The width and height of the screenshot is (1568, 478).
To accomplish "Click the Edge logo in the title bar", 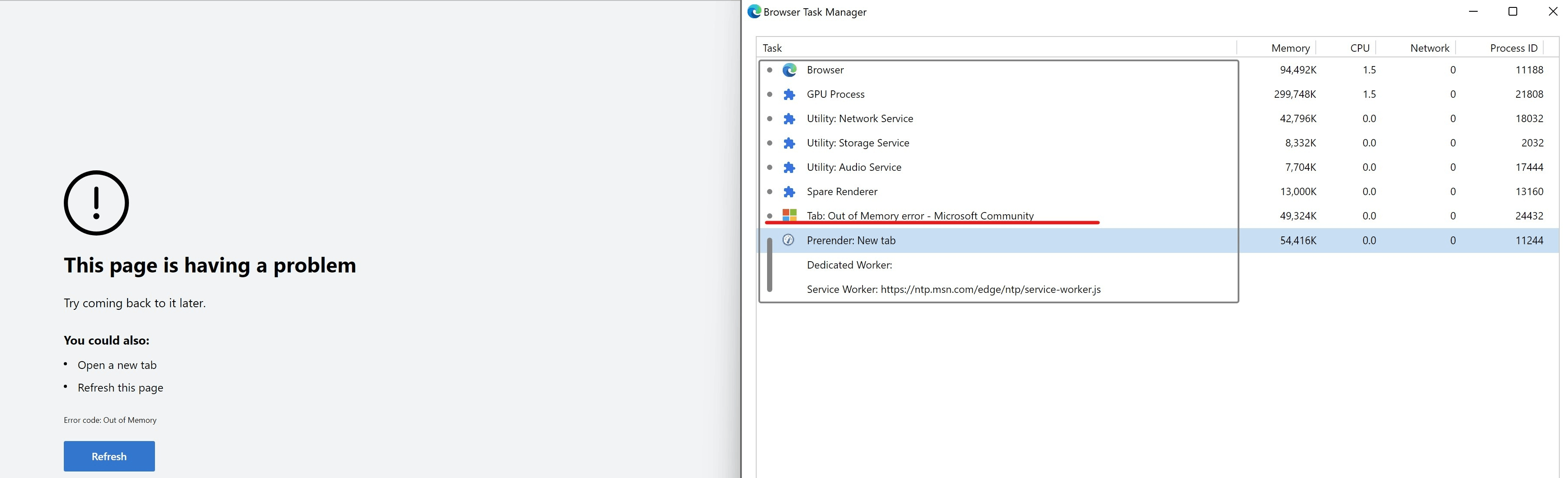I will (754, 11).
